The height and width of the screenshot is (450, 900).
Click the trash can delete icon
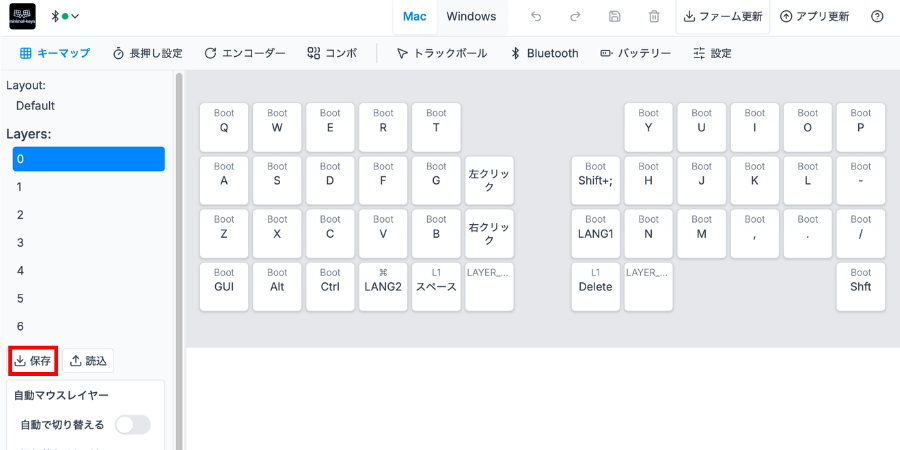click(x=654, y=17)
